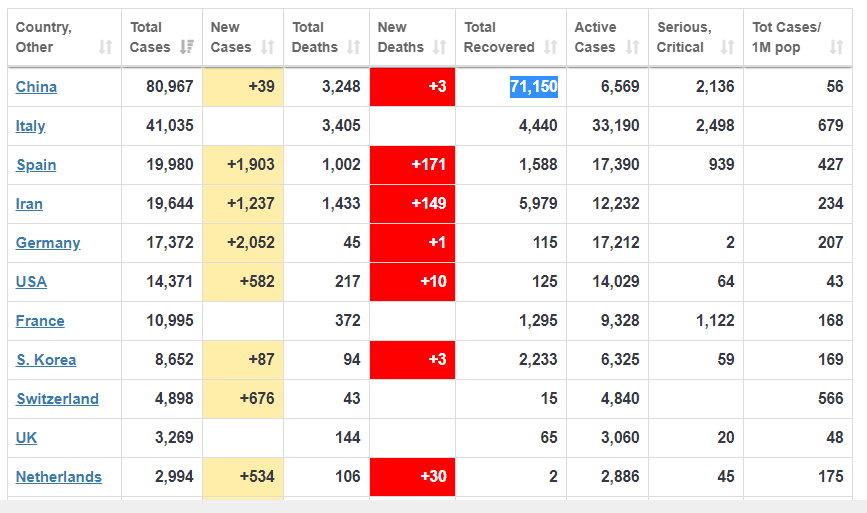
Task: Sort by New Cases column icon
Action: pos(267,48)
